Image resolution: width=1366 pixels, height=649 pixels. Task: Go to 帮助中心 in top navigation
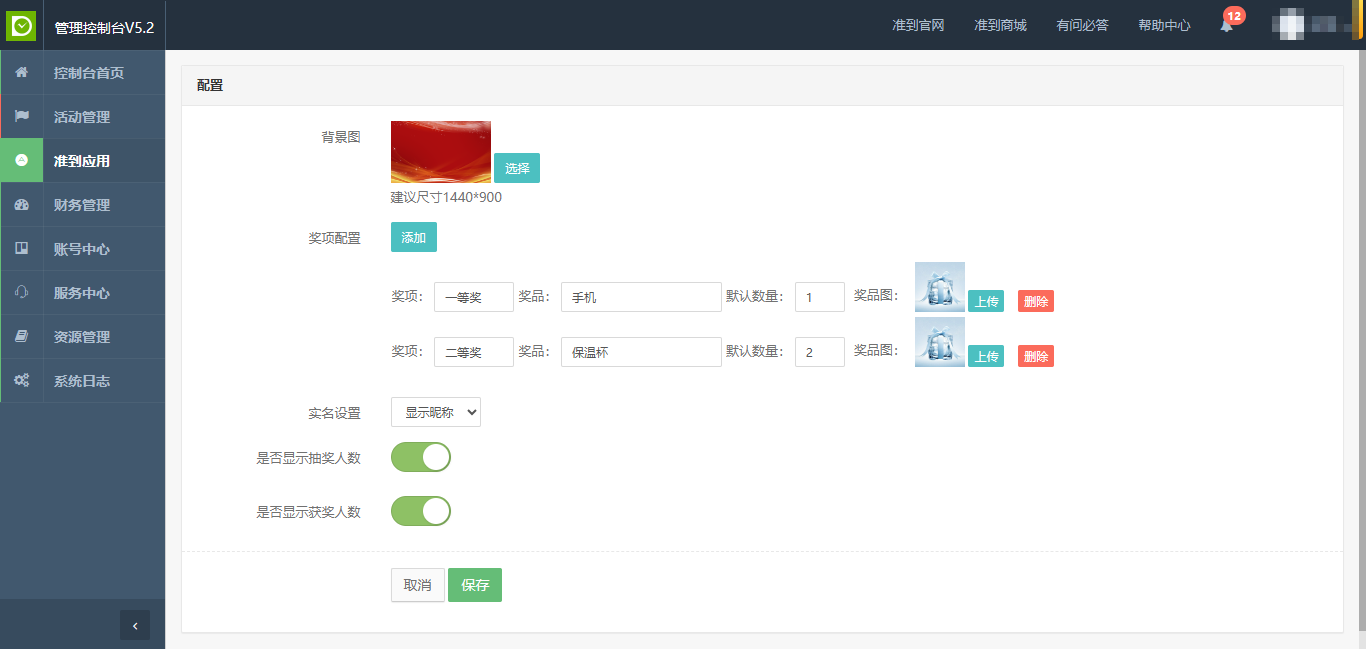(1164, 25)
